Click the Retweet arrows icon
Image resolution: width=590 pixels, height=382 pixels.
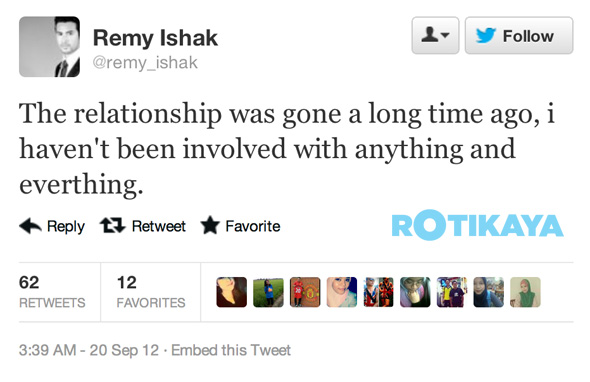coord(113,225)
